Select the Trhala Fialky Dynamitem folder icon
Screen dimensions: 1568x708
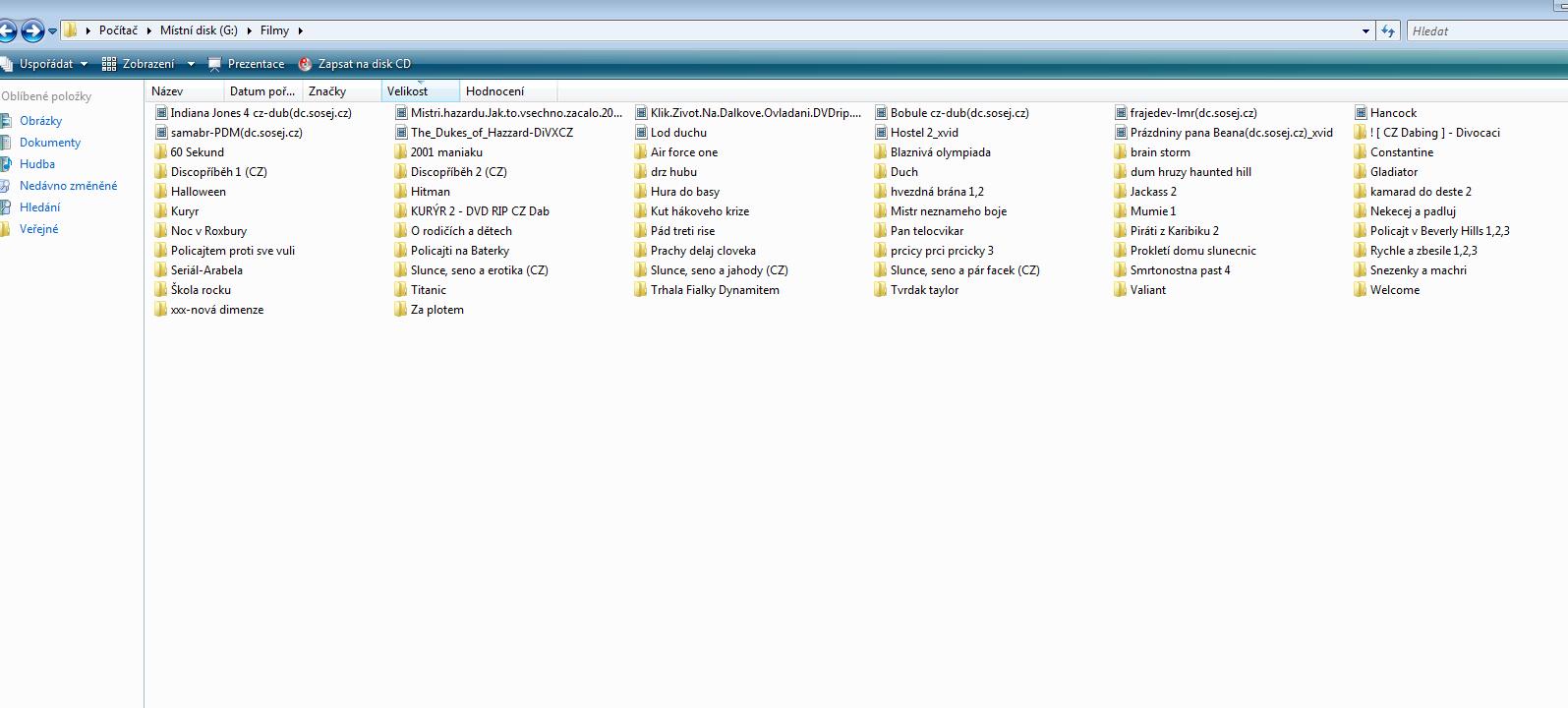[x=641, y=290]
